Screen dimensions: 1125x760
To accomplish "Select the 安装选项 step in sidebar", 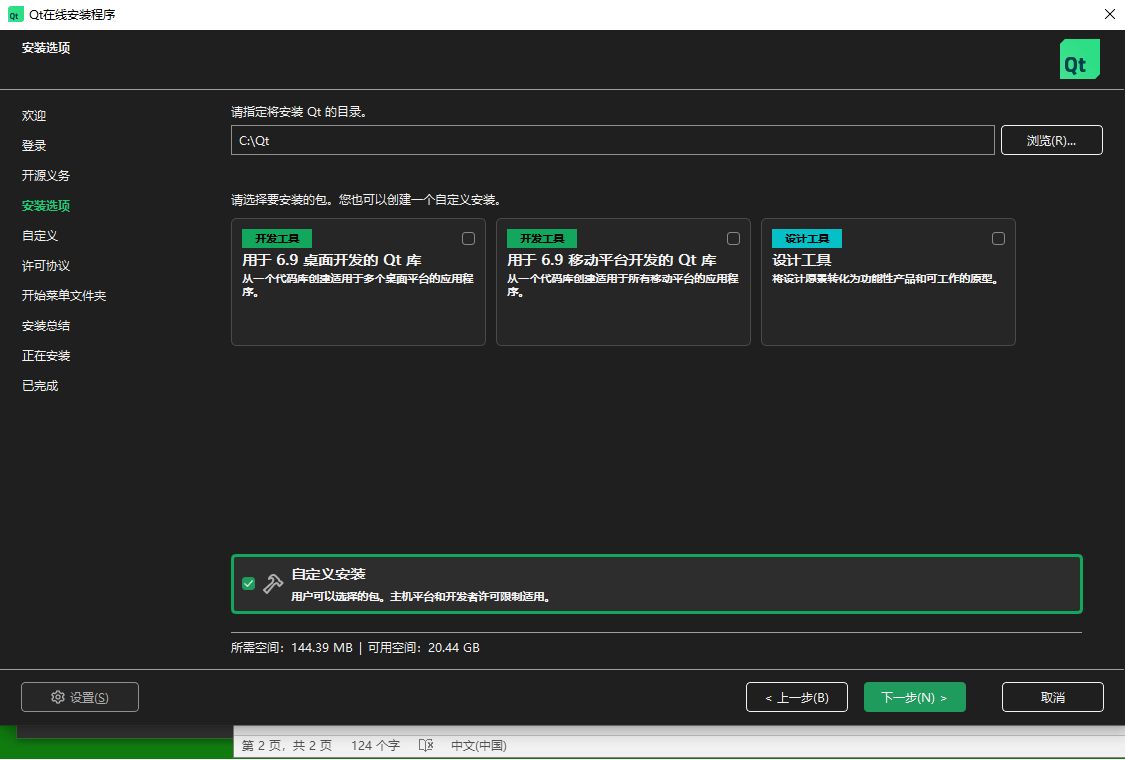I will click(46, 206).
